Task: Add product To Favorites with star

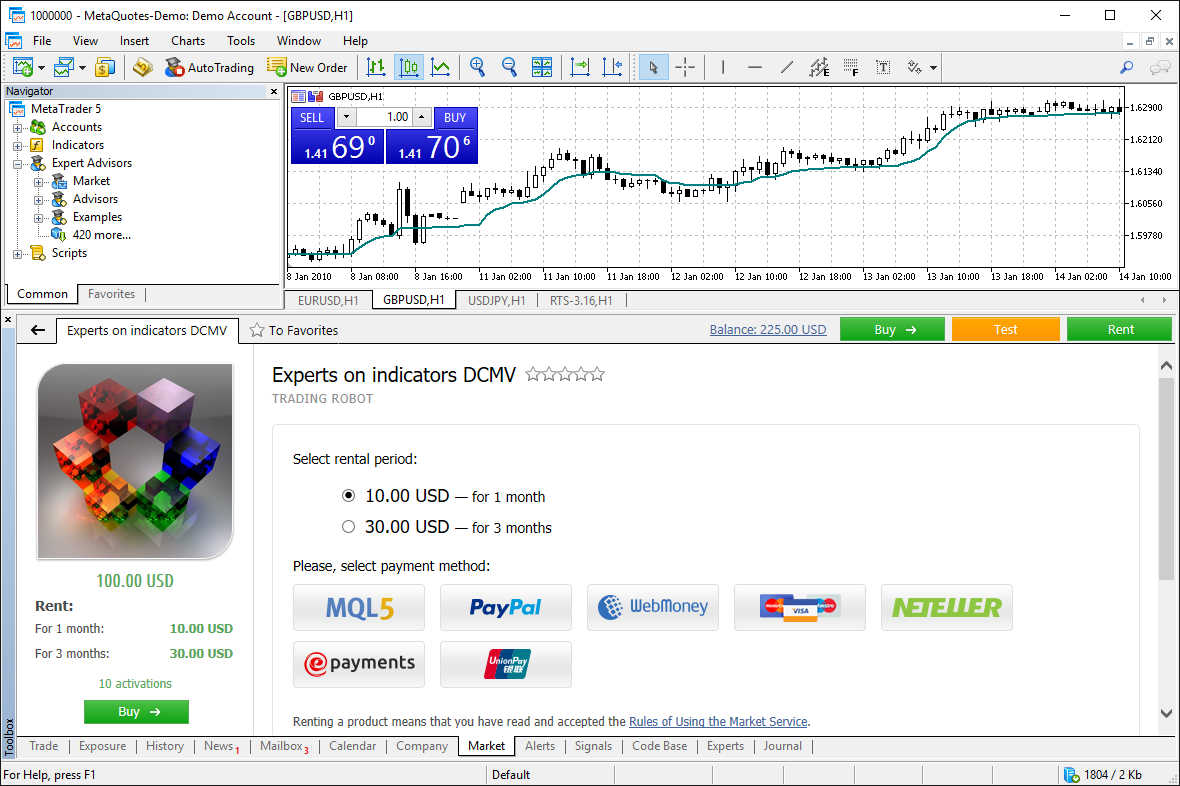Action: tap(294, 330)
